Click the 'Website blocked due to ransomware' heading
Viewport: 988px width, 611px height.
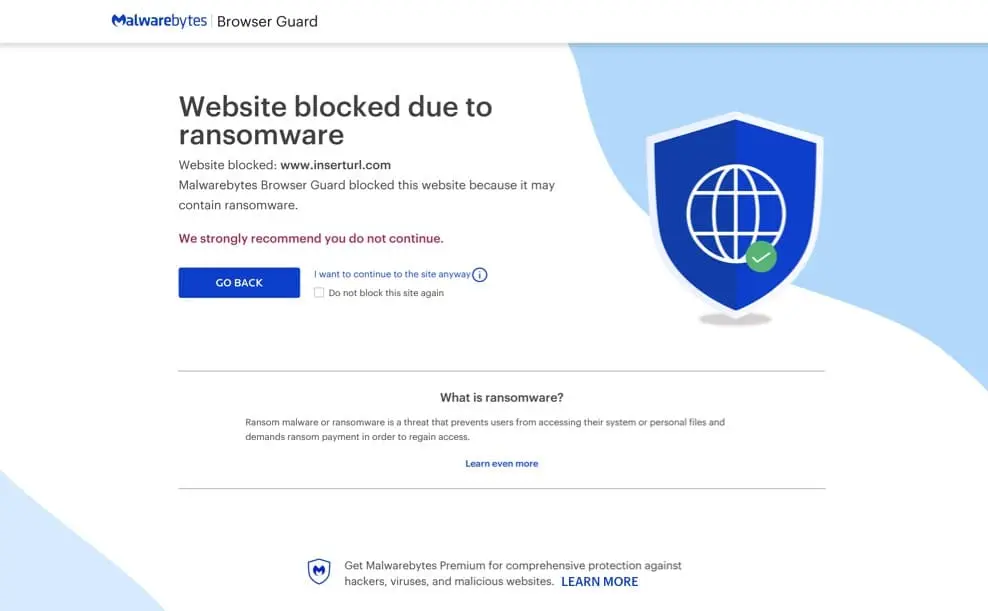tap(335, 120)
